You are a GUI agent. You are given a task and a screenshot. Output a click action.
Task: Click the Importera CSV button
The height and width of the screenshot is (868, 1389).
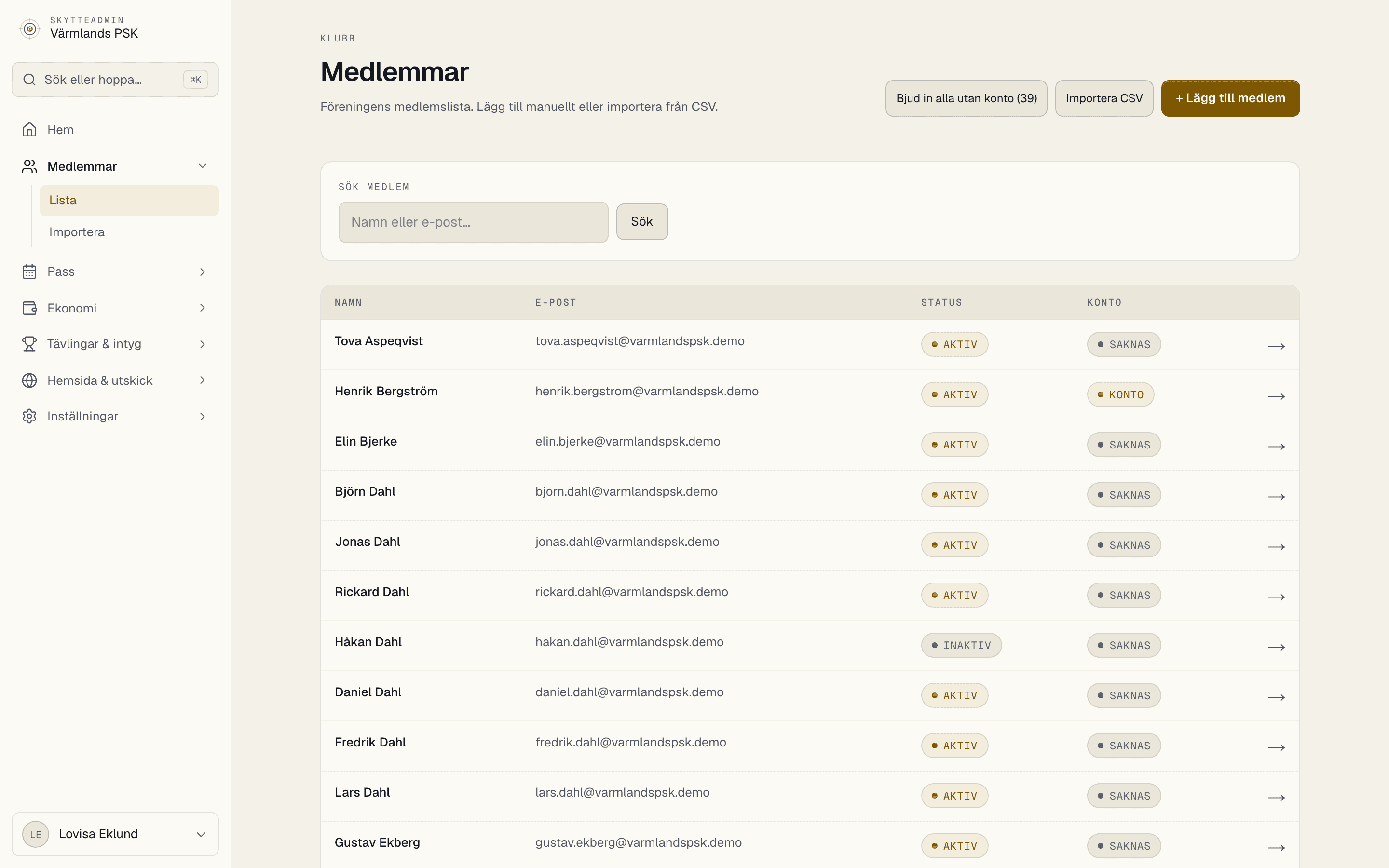[1104, 98]
